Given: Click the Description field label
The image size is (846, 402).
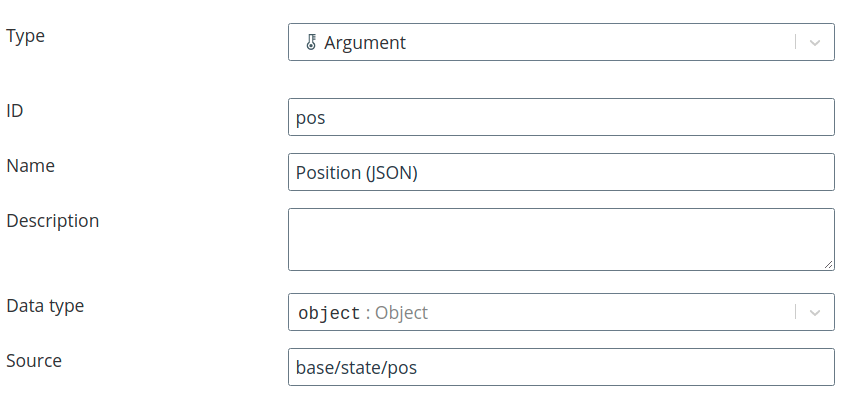Looking at the screenshot, I should point(52,221).
